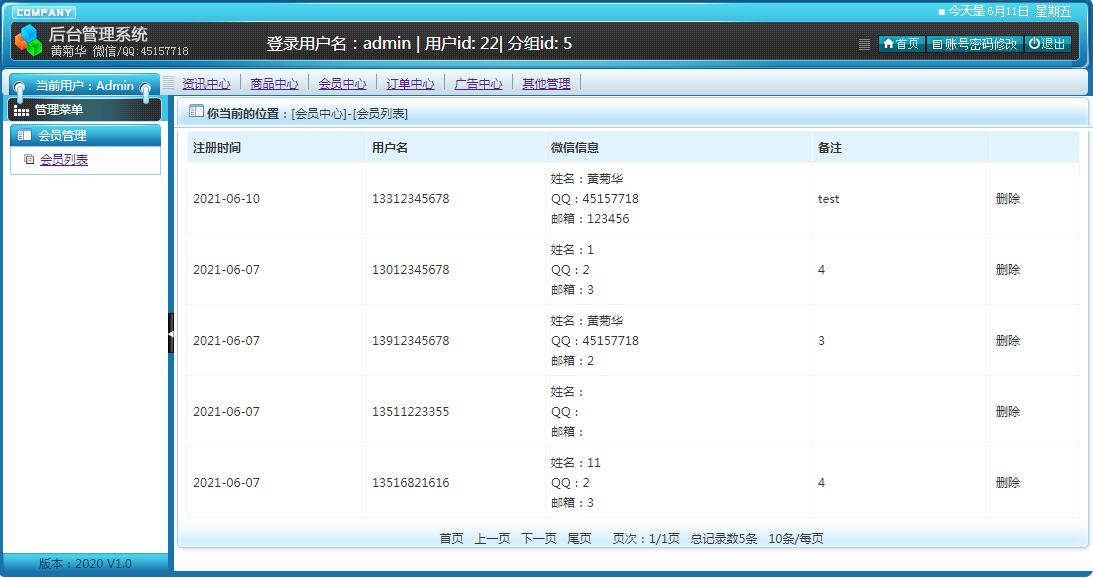The height and width of the screenshot is (578, 1093).
Task: Click the 当前用户：Admin tab header
Action: pyautogui.click(x=84, y=86)
